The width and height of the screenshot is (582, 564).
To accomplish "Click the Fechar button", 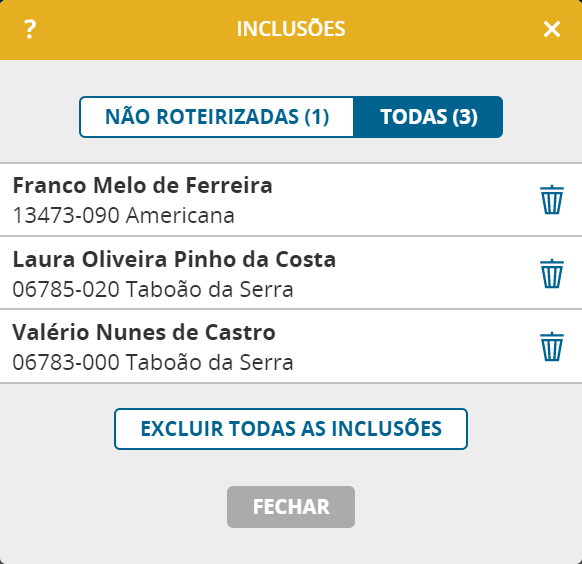I will pyautogui.click(x=291, y=507).
